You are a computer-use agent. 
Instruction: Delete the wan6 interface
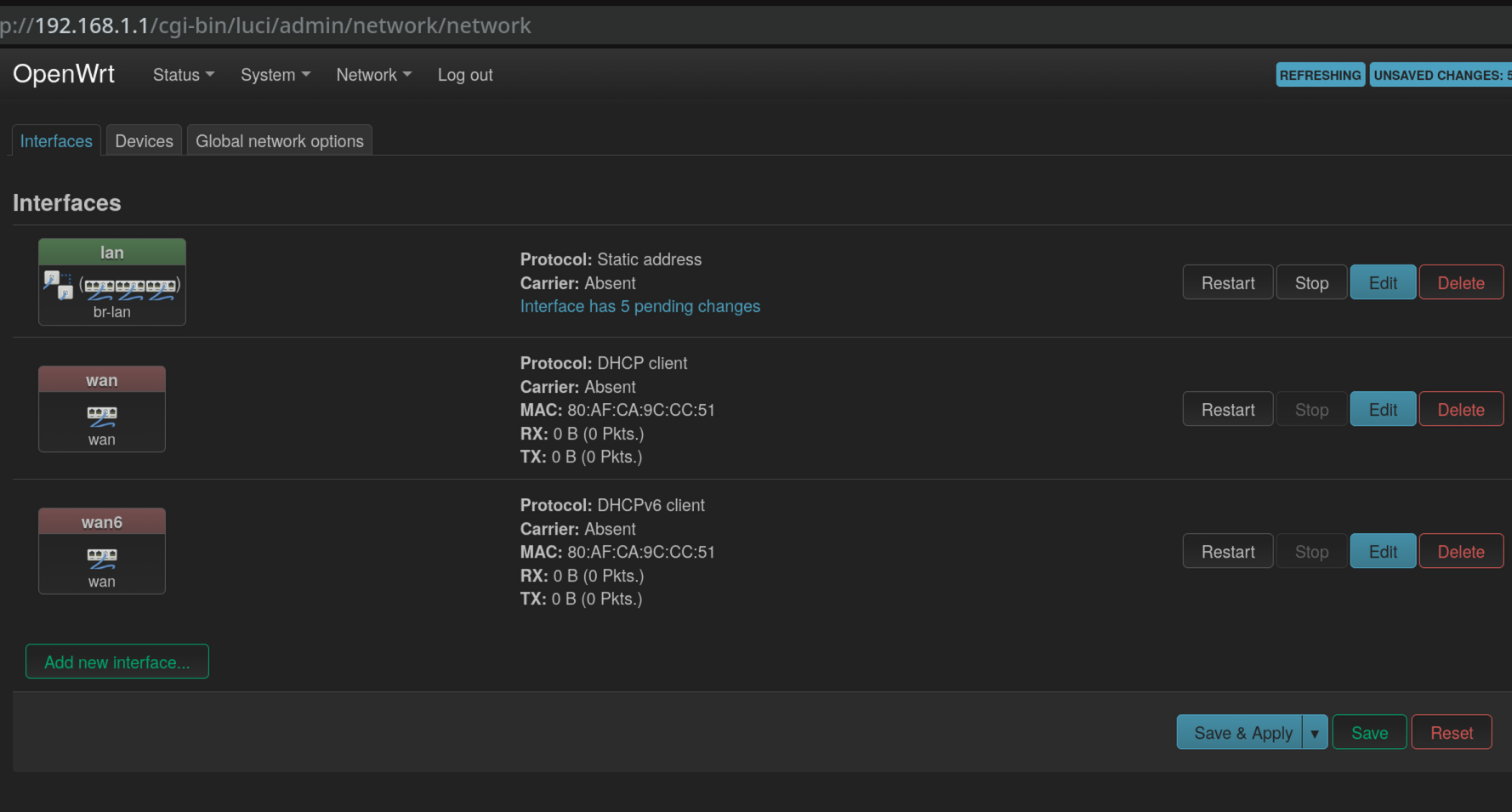[1461, 552]
